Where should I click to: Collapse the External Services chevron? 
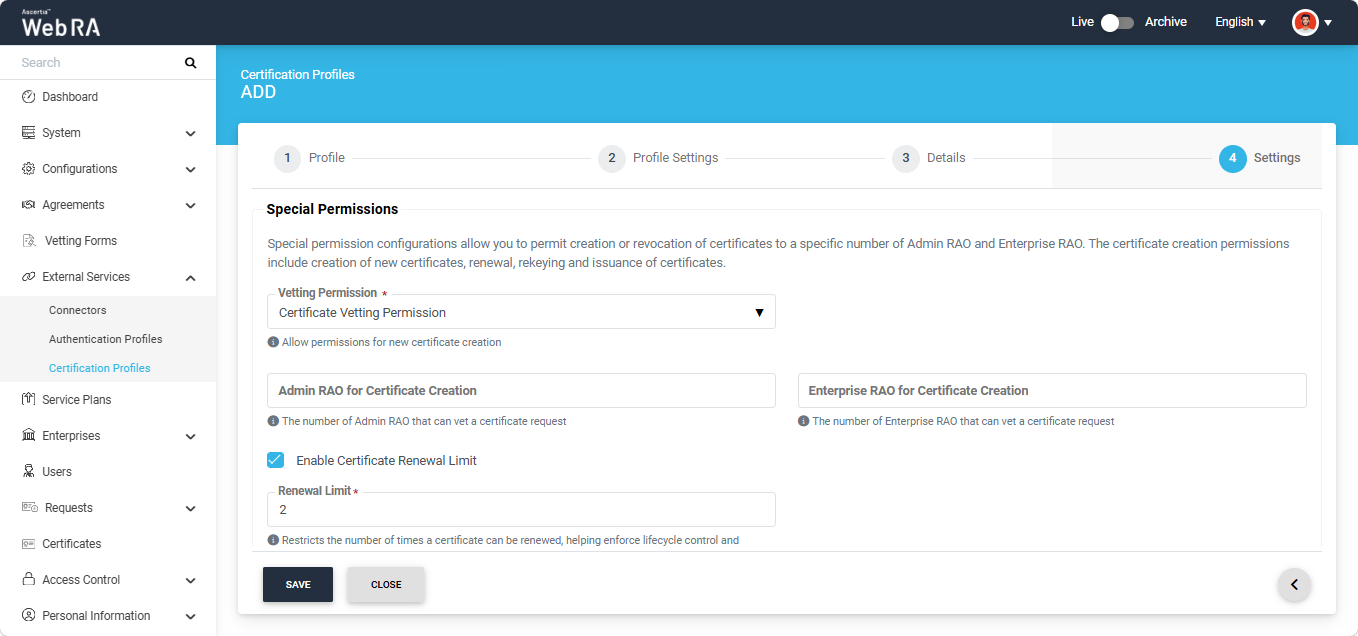pyautogui.click(x=191, y=277)
